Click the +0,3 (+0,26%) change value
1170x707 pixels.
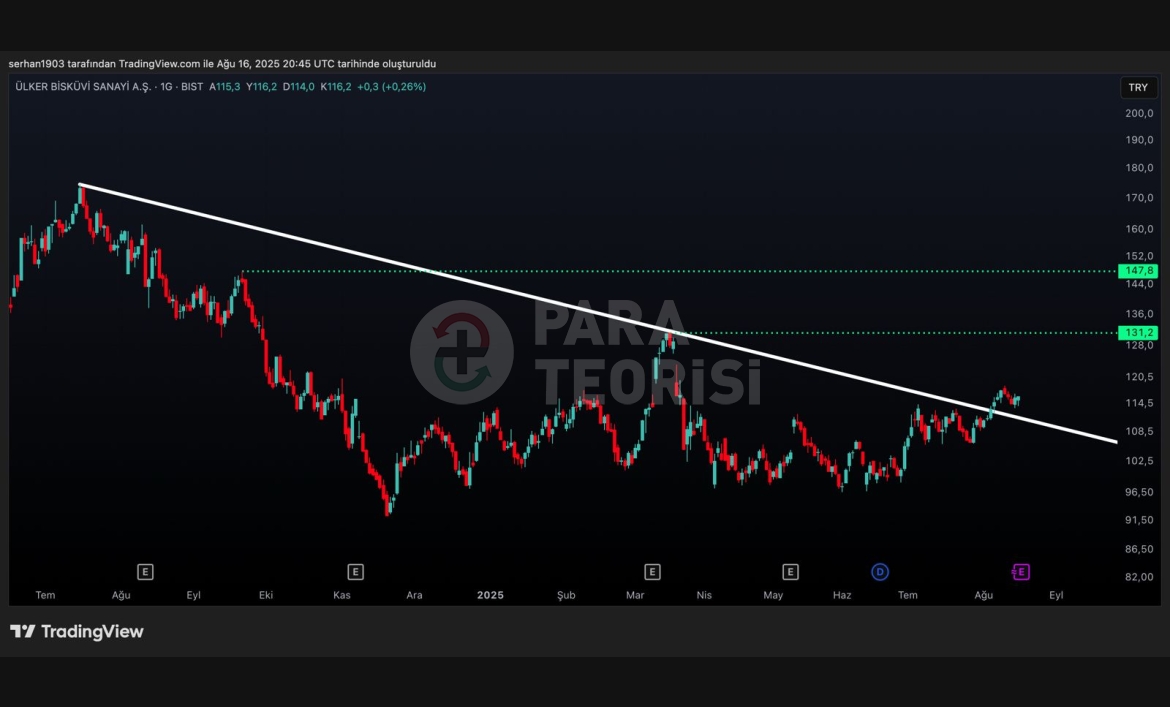(391, 87)
